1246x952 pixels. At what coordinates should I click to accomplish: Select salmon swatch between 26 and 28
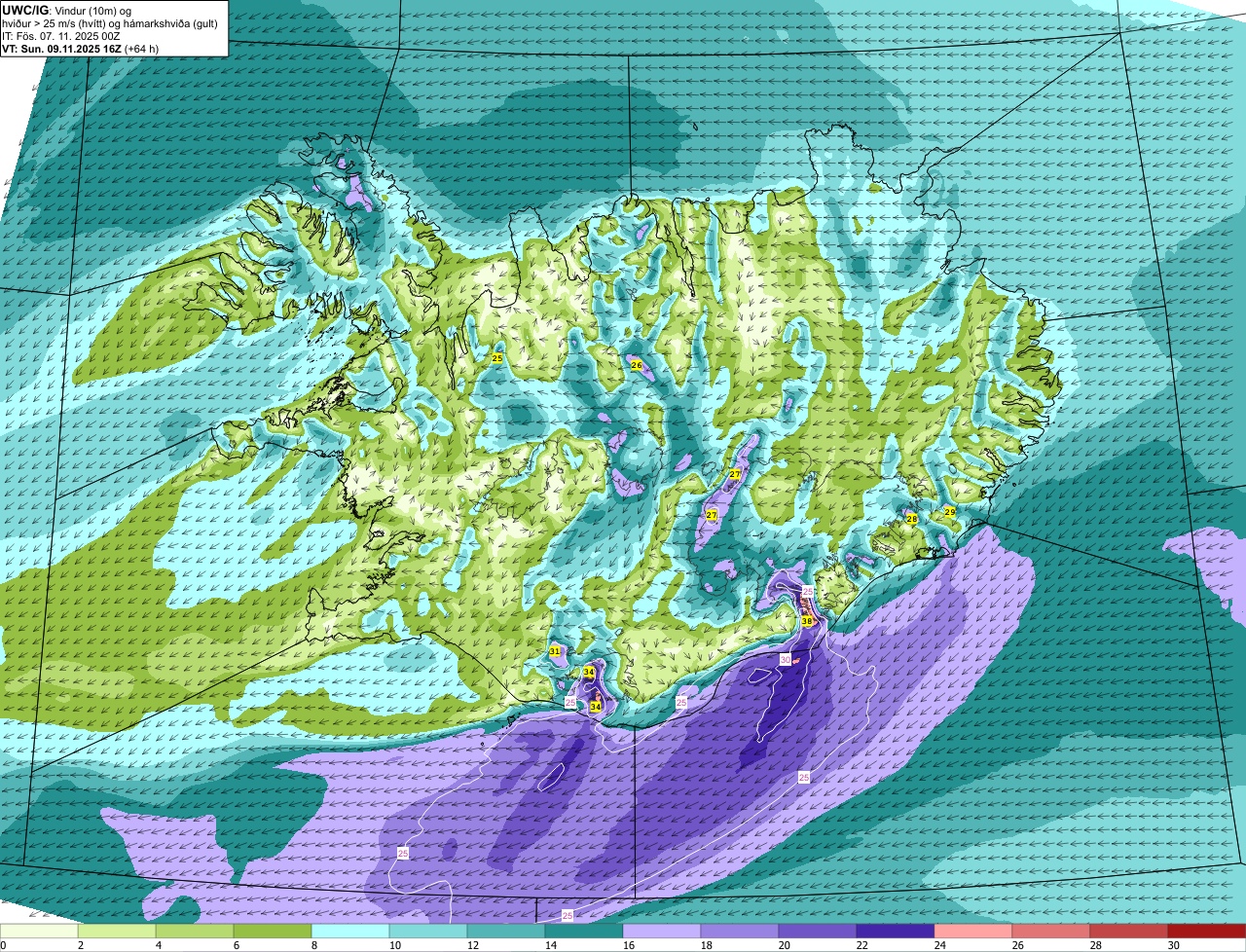click(x=1051, y=932)
